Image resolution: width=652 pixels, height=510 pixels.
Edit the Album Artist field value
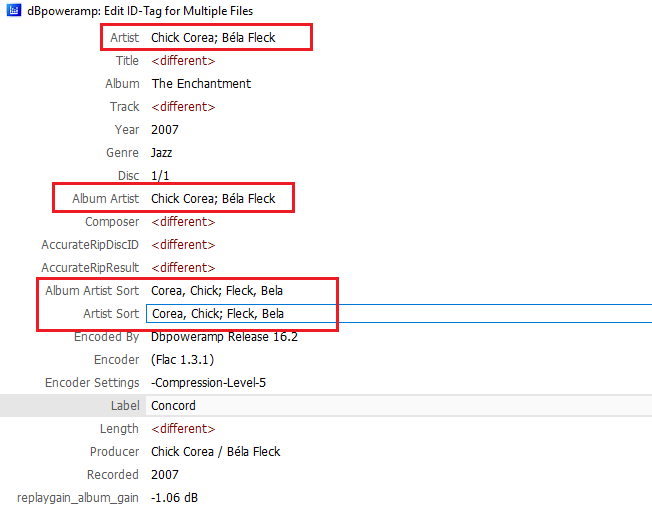pos(213,199)
